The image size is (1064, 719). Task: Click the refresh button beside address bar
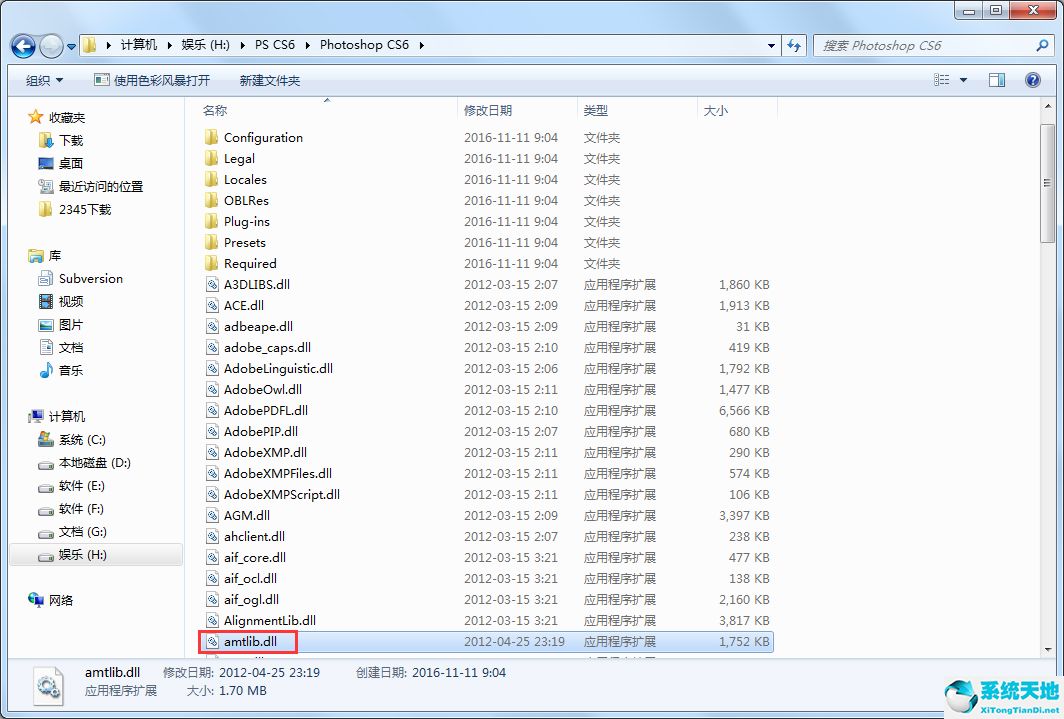(794, 45)
